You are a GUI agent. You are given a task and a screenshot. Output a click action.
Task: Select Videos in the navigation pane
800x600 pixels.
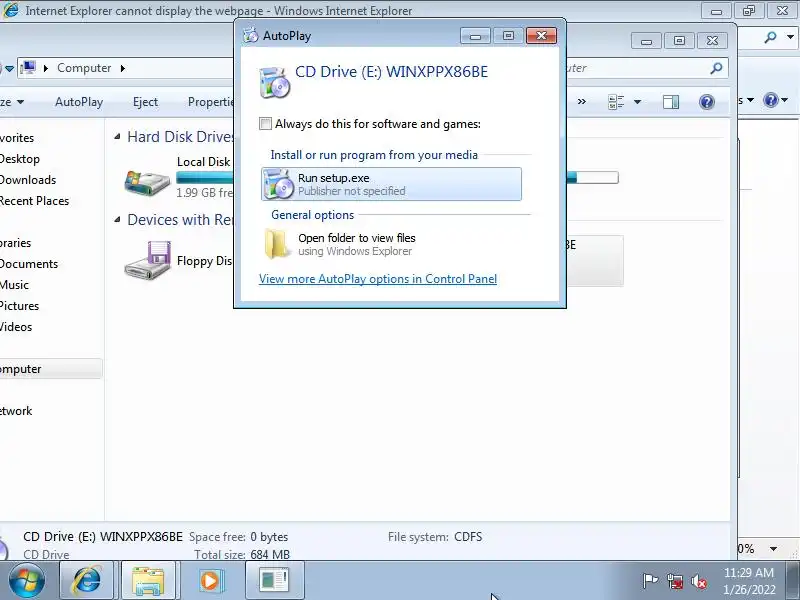point(16,327)
